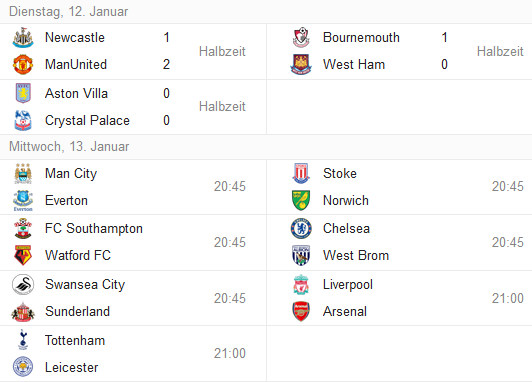This screenshot has height=382, width=532.
Task: Click Halbzeit status for Newcastle match
Action: click(x=222, y=52)
